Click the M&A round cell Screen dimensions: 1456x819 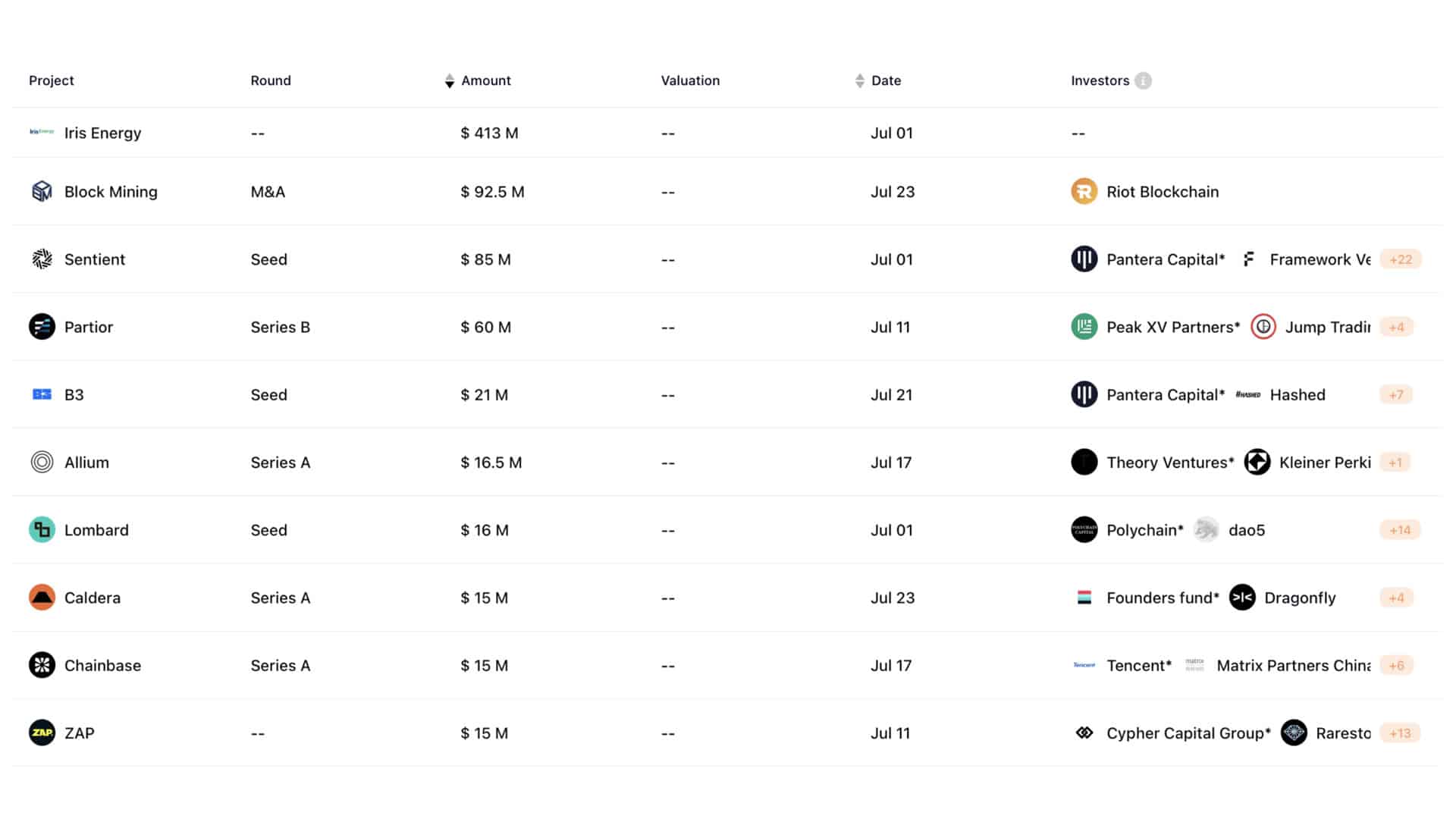point(268,192)
